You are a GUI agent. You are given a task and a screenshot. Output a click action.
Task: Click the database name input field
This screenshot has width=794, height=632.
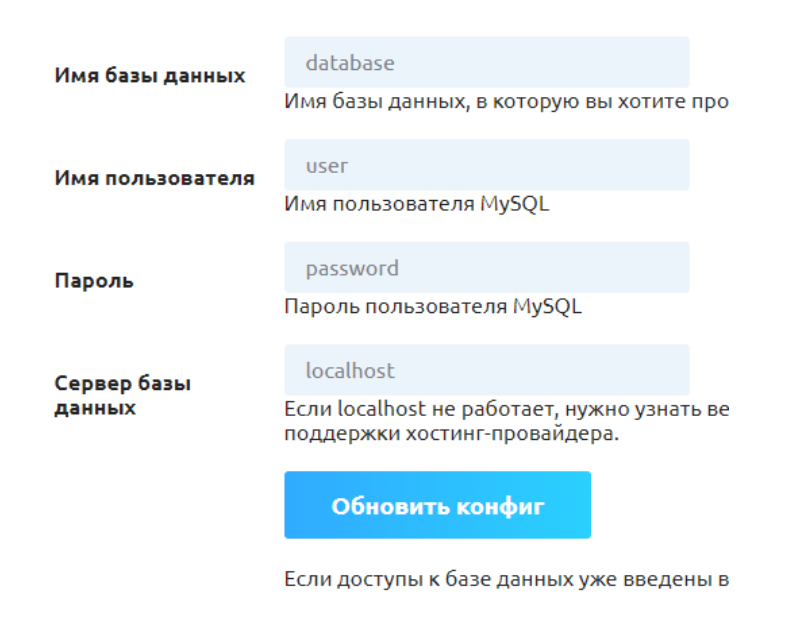pyautogui.click(x=486, y=63)
